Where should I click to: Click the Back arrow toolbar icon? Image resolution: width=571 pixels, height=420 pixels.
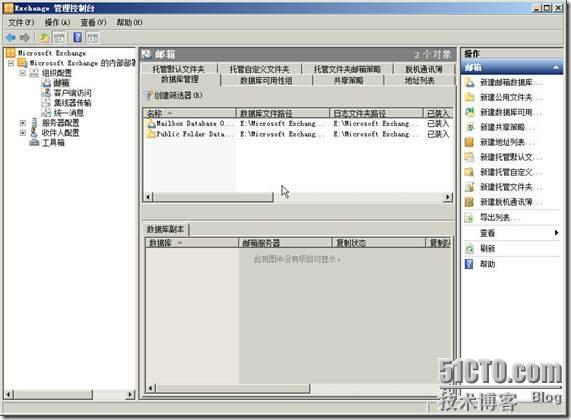[11, 37]
